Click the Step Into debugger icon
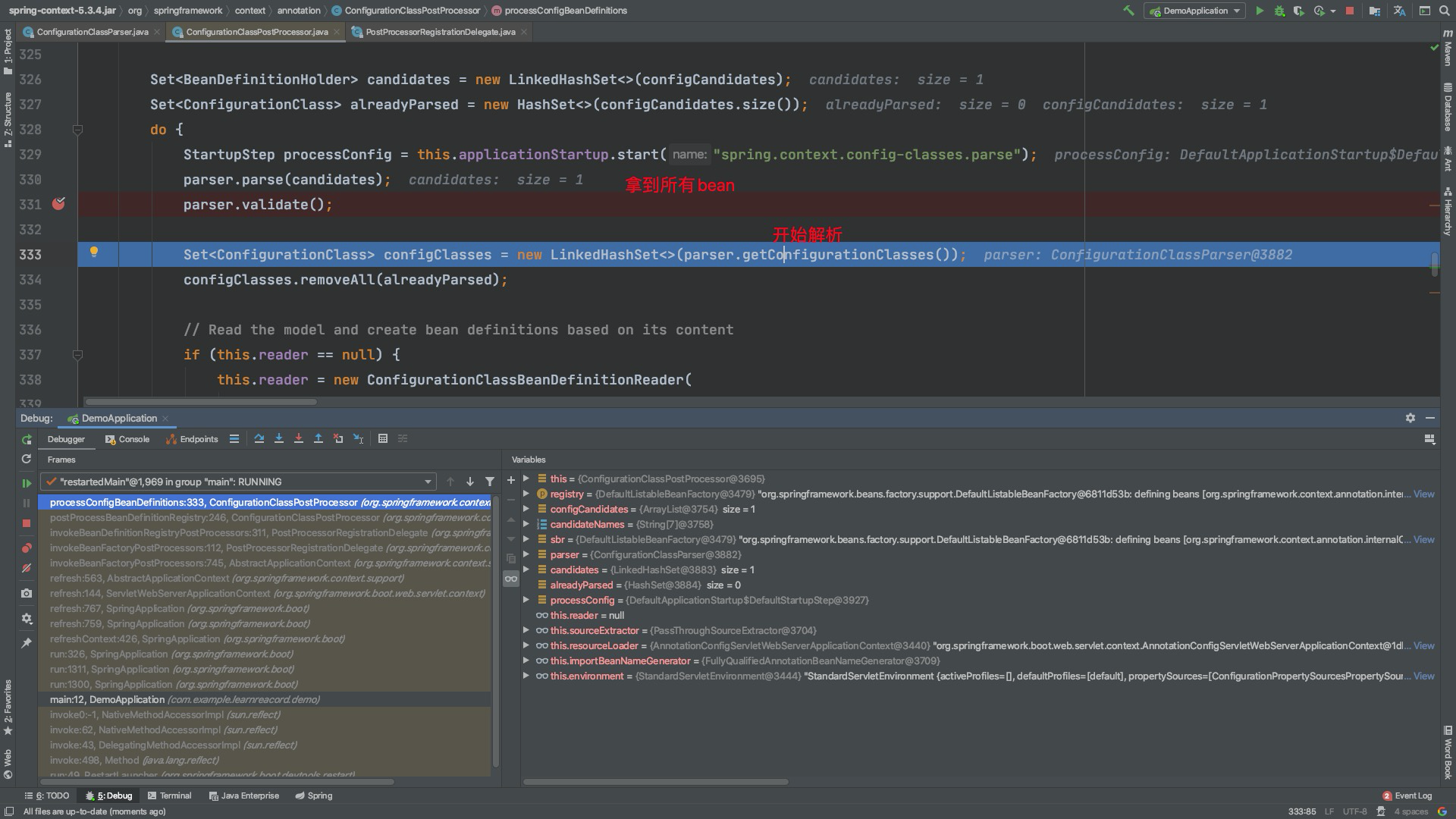This screenshot has width=1456, height=819. (279, 439)
